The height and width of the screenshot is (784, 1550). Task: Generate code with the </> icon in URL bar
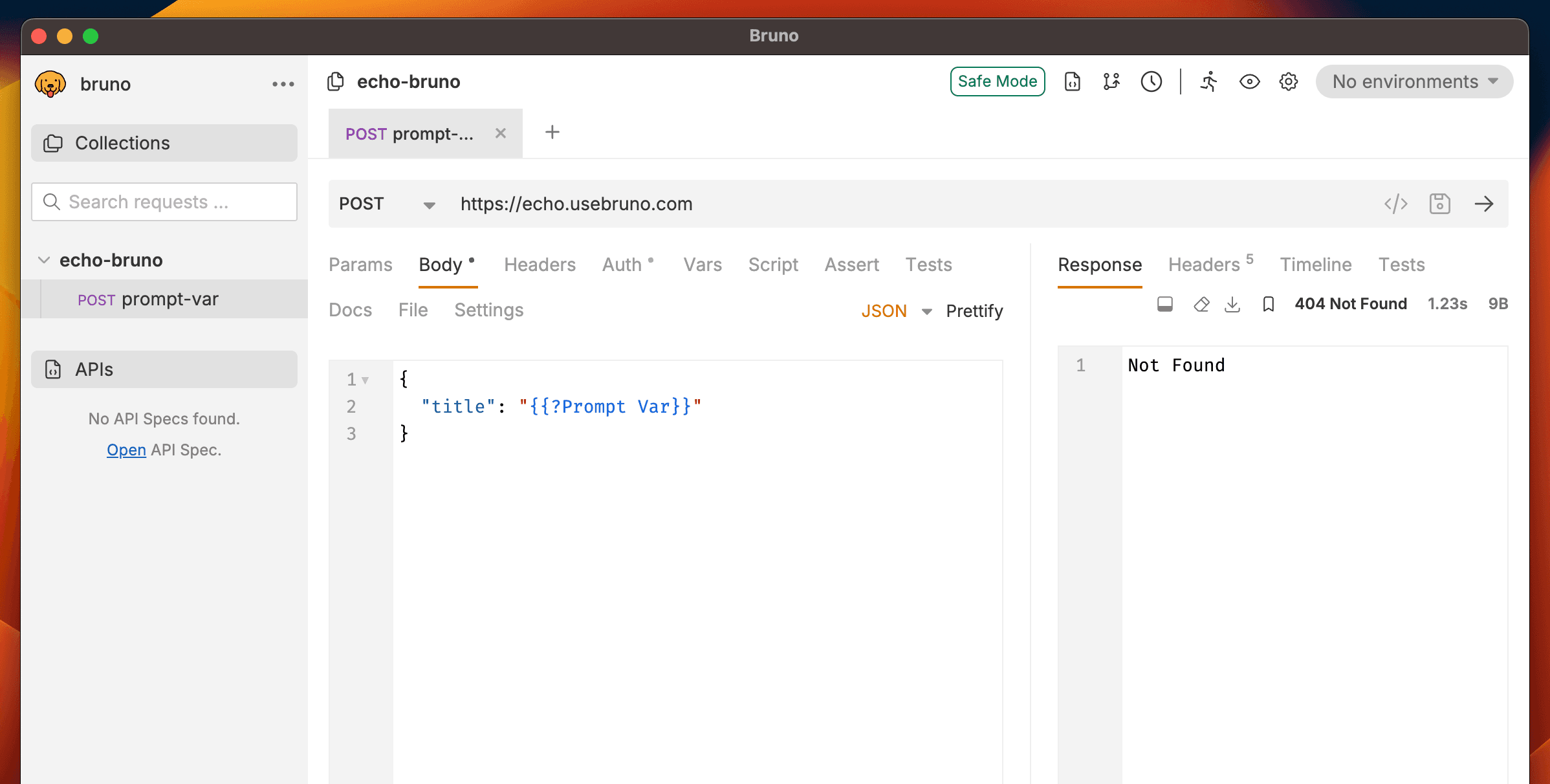(x=1396, y=204)
